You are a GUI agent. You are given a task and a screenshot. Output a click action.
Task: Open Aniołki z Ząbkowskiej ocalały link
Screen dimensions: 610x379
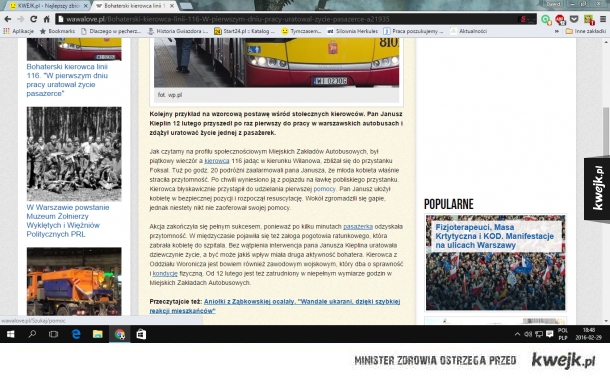[275, 306]
